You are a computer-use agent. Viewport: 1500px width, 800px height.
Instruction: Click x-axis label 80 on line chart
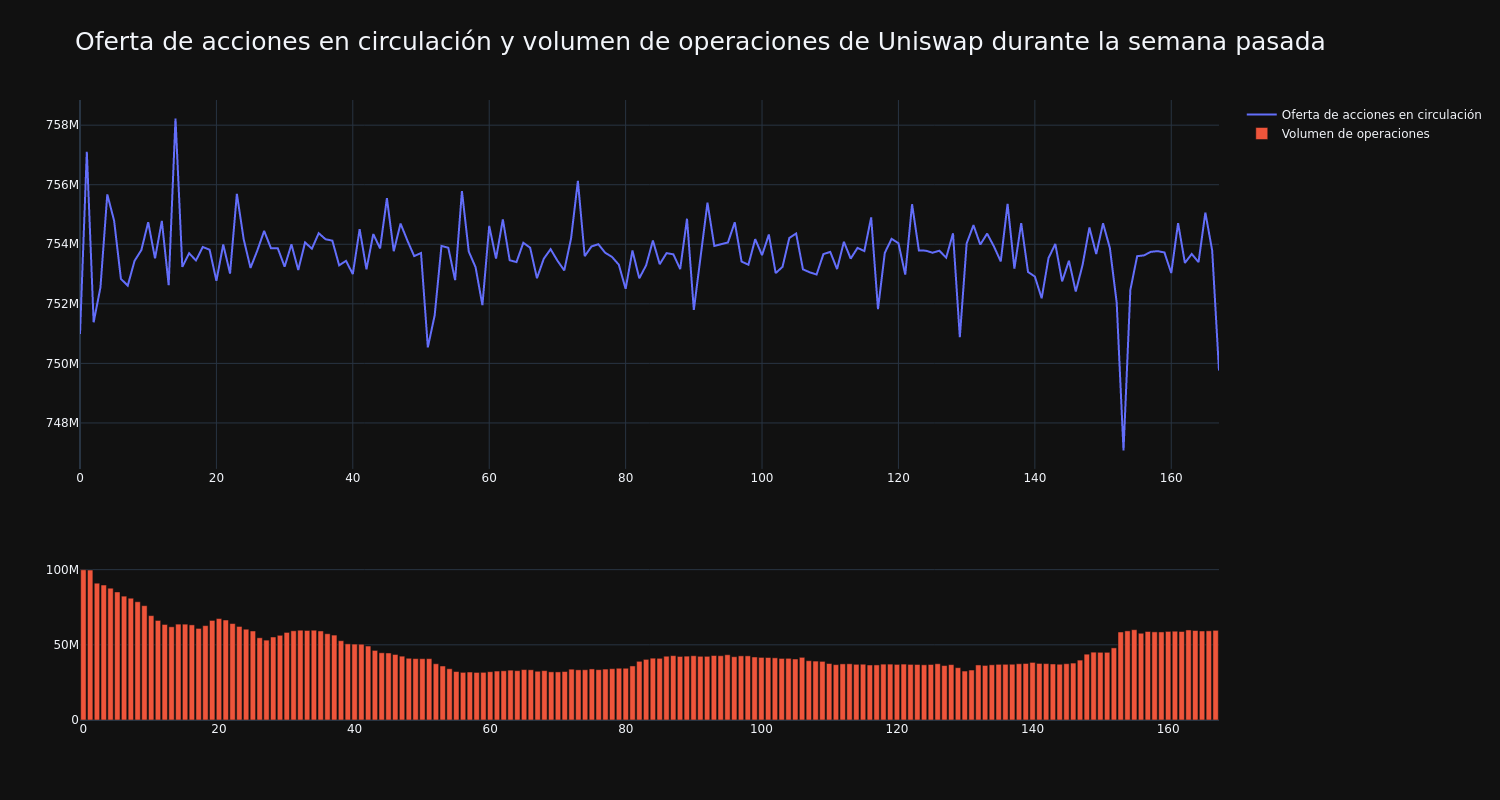(x=625, y=478)
